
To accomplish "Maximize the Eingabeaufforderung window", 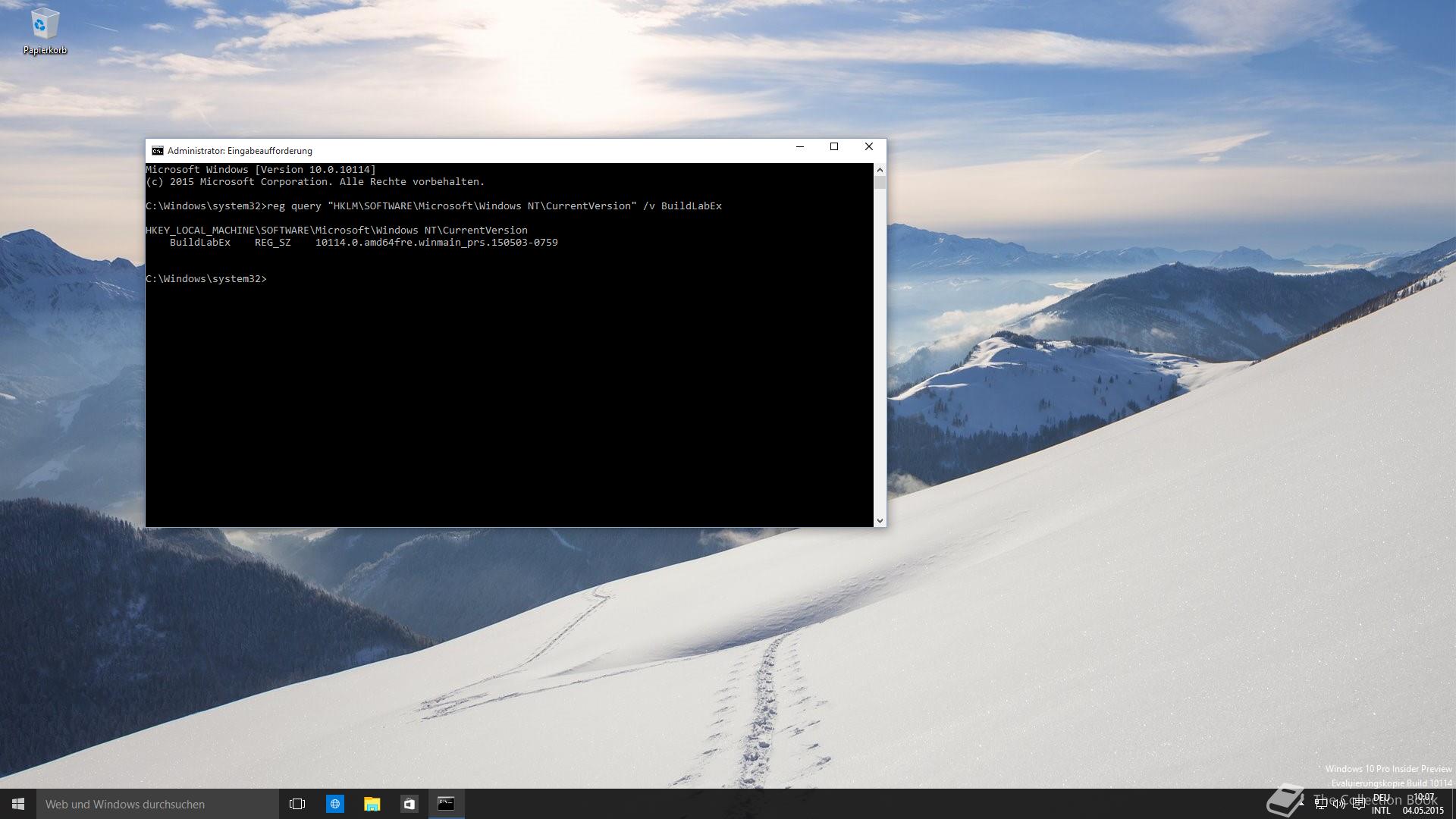I will click(x=834, y=147).
